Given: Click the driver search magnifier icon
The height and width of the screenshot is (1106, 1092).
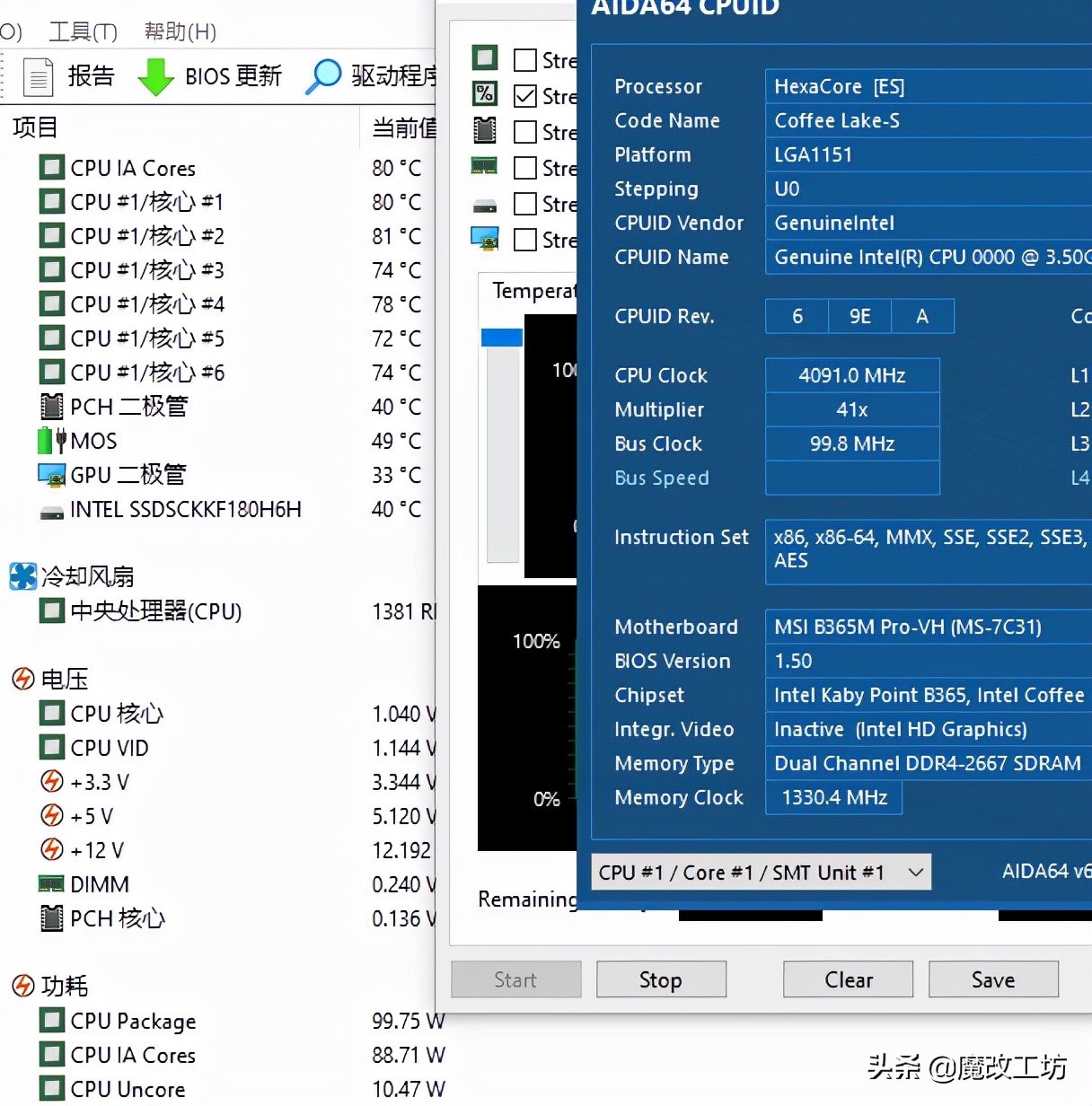Looking at the screenshot, I should 323,76.
